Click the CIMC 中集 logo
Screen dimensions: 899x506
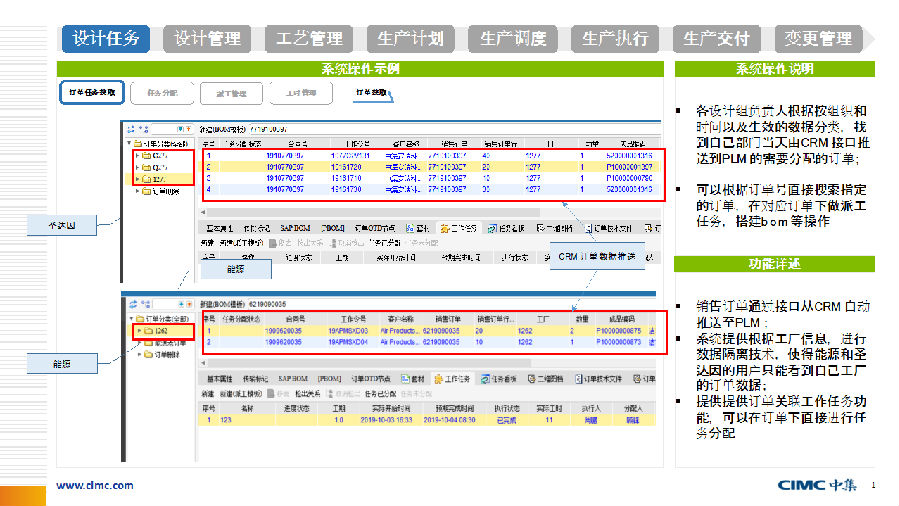[821, 485]
